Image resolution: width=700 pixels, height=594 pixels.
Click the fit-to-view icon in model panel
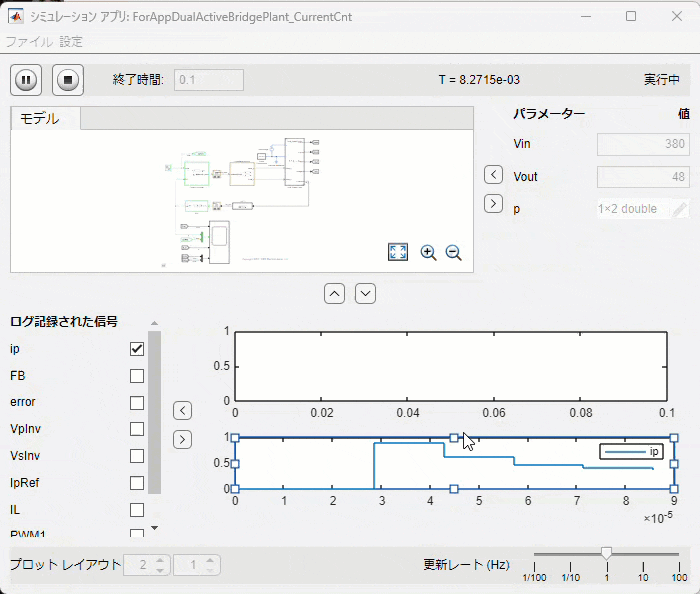tap(398, 252)
